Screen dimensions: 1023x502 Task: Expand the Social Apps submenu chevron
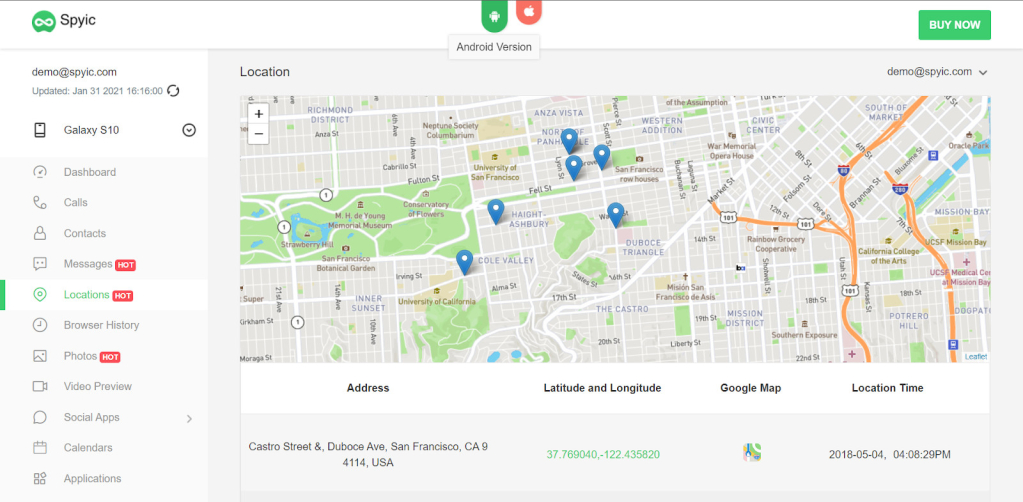189,418
